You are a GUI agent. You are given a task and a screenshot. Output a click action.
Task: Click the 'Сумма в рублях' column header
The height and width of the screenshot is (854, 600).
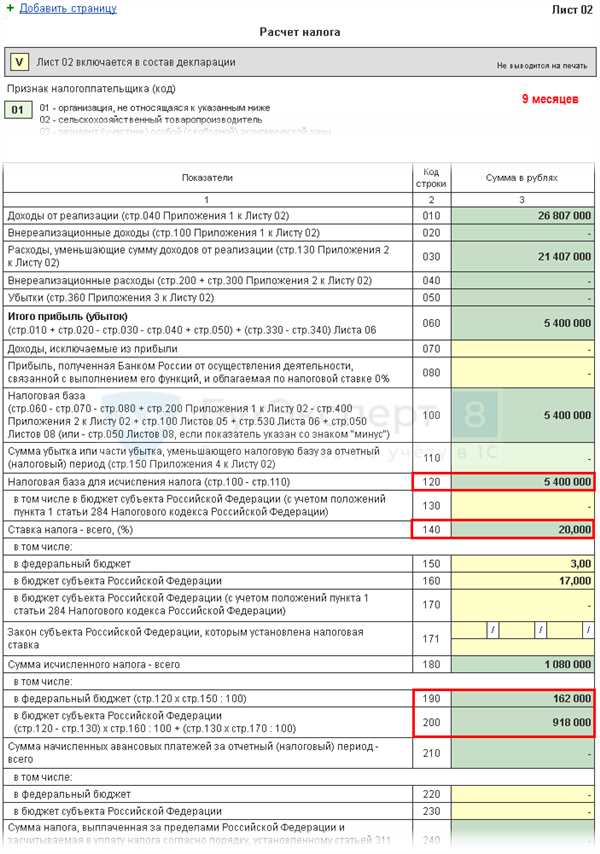click(522, 178)
